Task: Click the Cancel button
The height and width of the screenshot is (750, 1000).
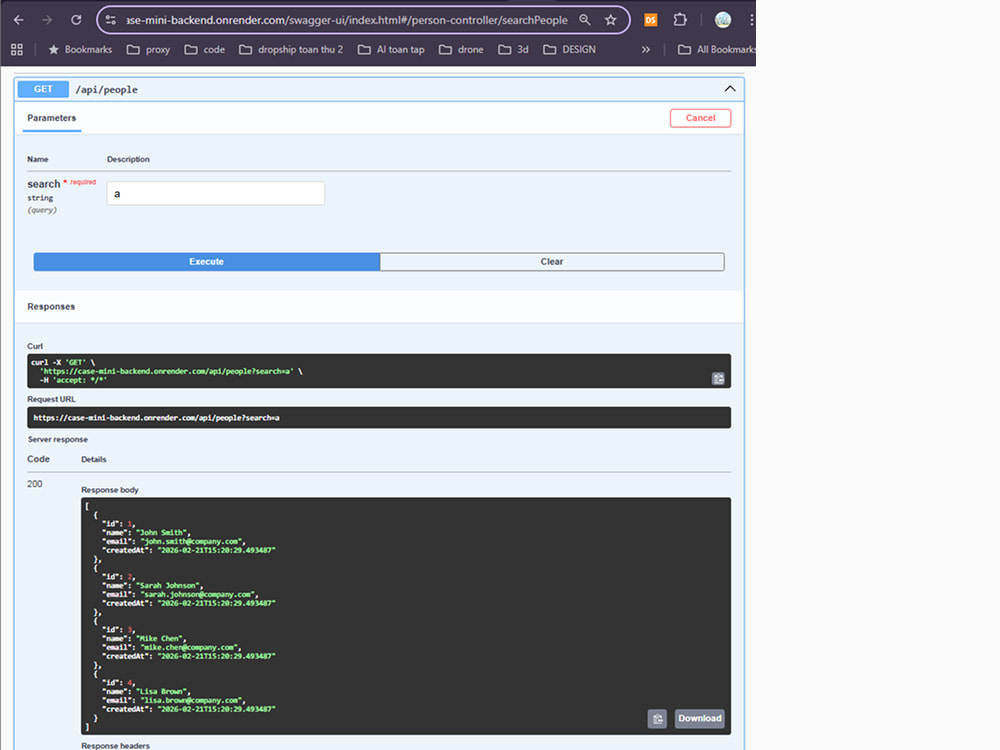Action: click(700, 118)
